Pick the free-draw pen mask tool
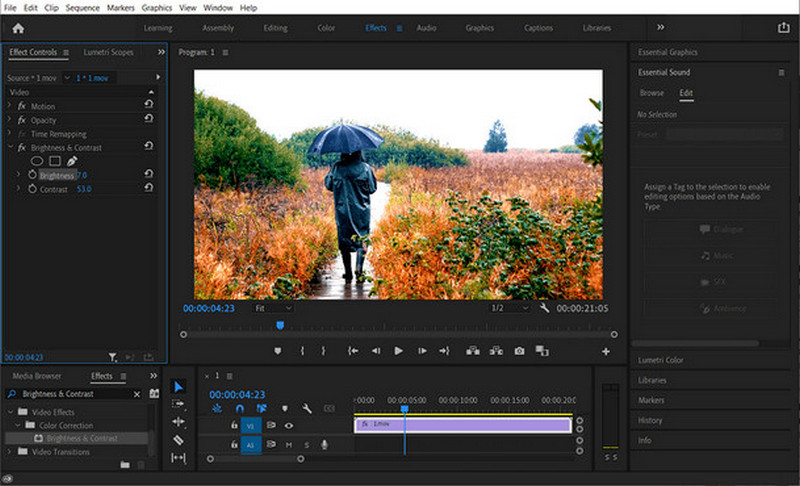800x486 pixels. (x=72, y=161)
